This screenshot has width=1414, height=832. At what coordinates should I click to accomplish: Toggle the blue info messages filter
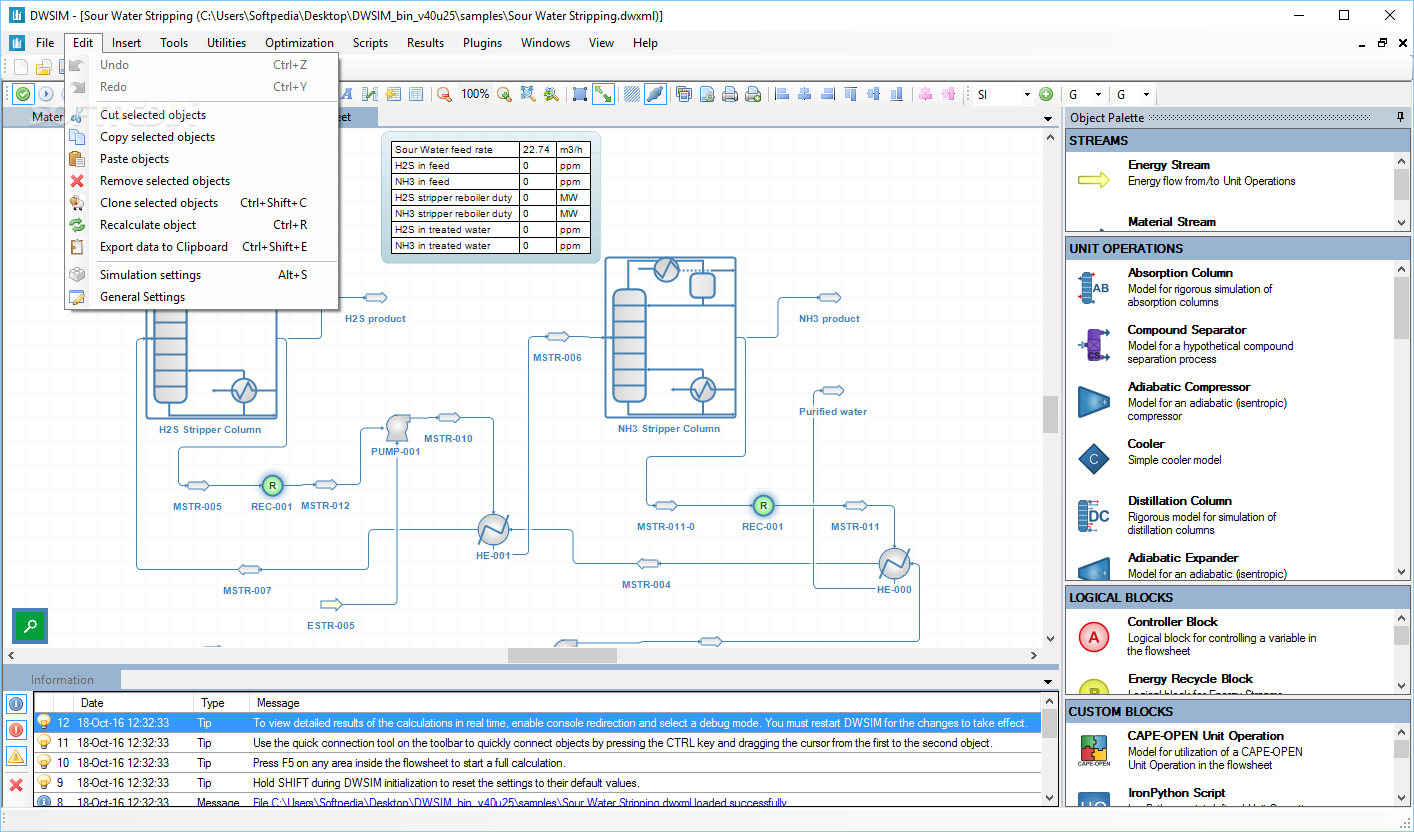click(16, 704)
